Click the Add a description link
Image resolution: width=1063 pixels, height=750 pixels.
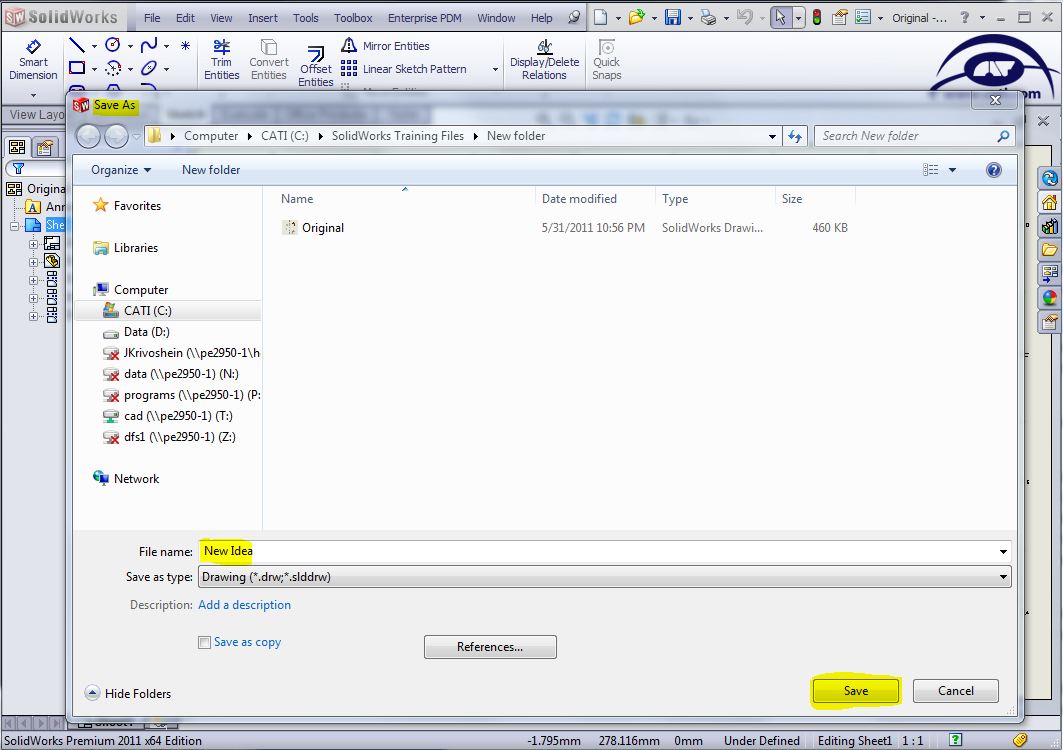(x=244, y=605)
